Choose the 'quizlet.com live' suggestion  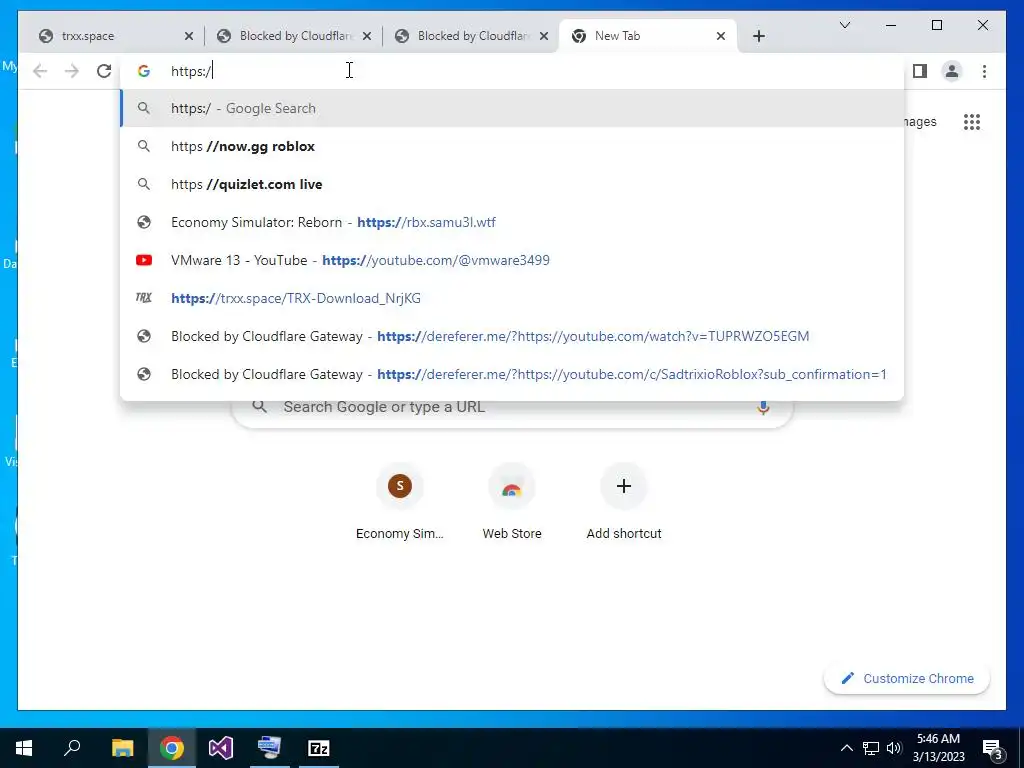[x=512, y=184]
